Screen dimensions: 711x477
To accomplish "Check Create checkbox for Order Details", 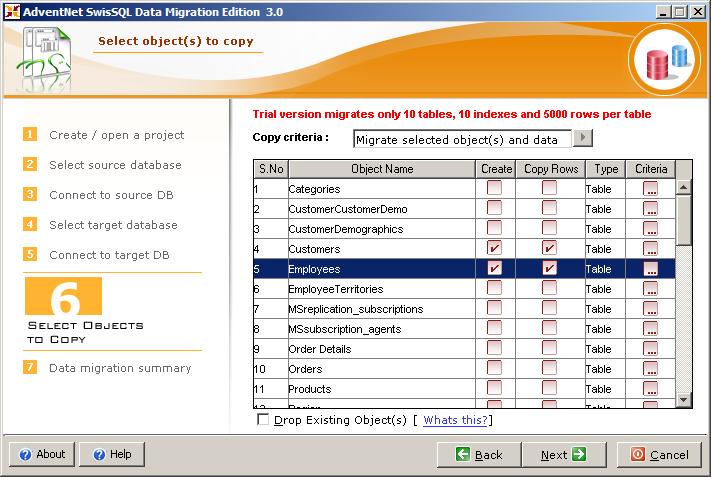I will coord(494,348).
